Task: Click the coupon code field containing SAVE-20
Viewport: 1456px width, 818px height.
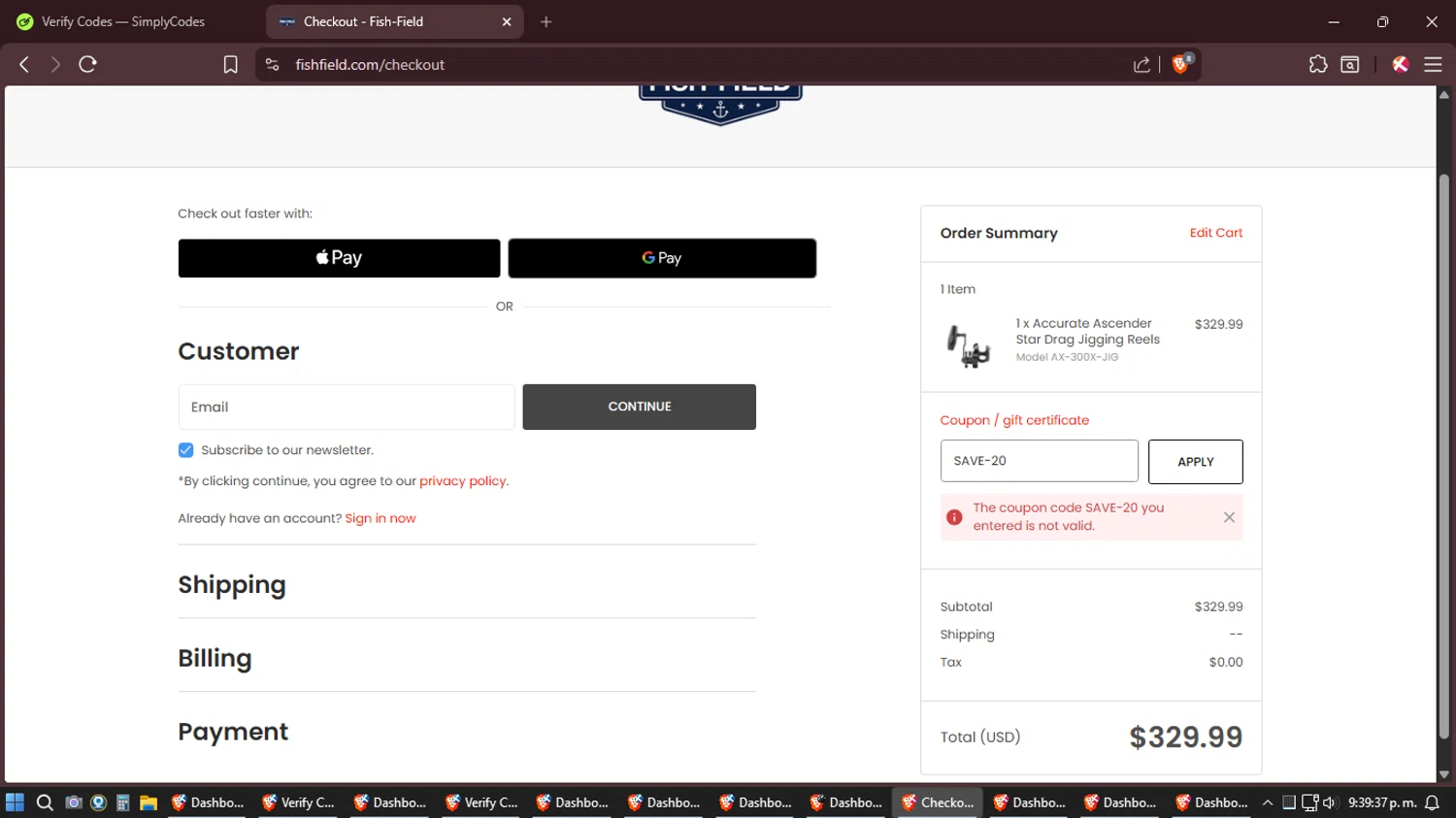Action: pos(1039,461)
